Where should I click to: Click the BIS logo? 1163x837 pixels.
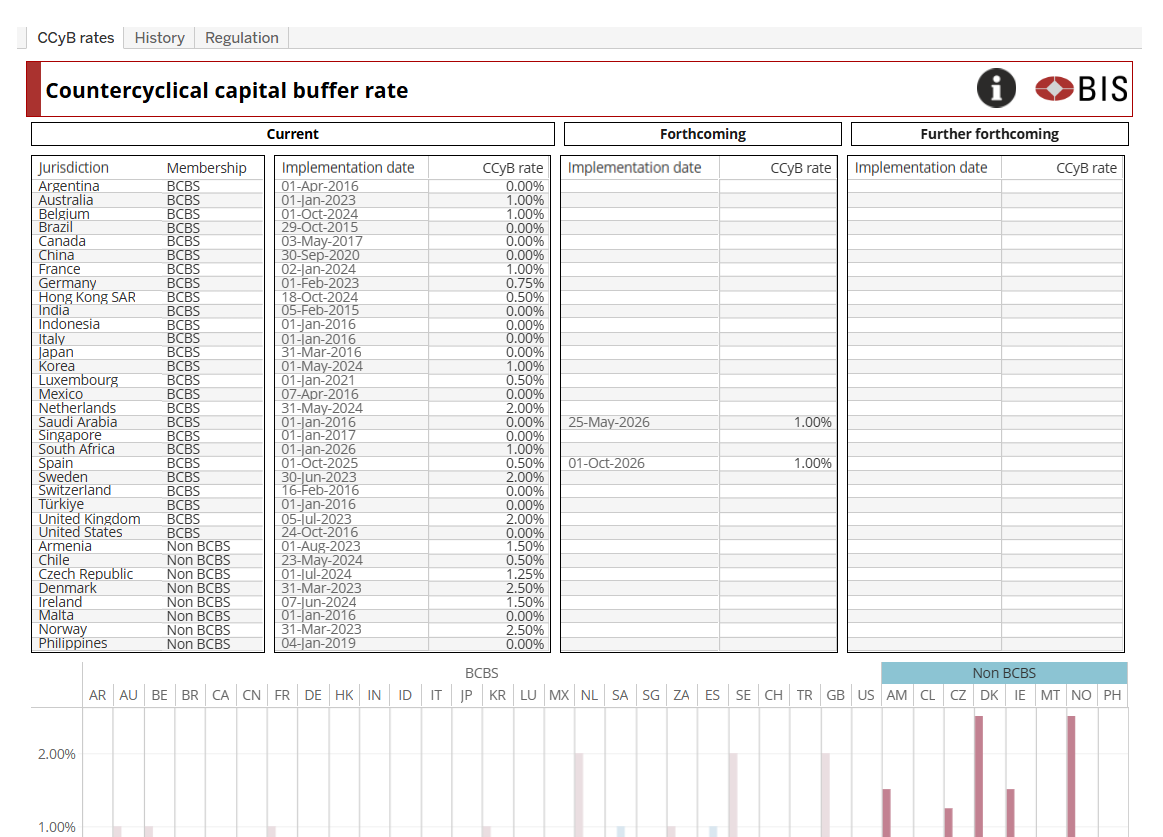coord(1081,89)
